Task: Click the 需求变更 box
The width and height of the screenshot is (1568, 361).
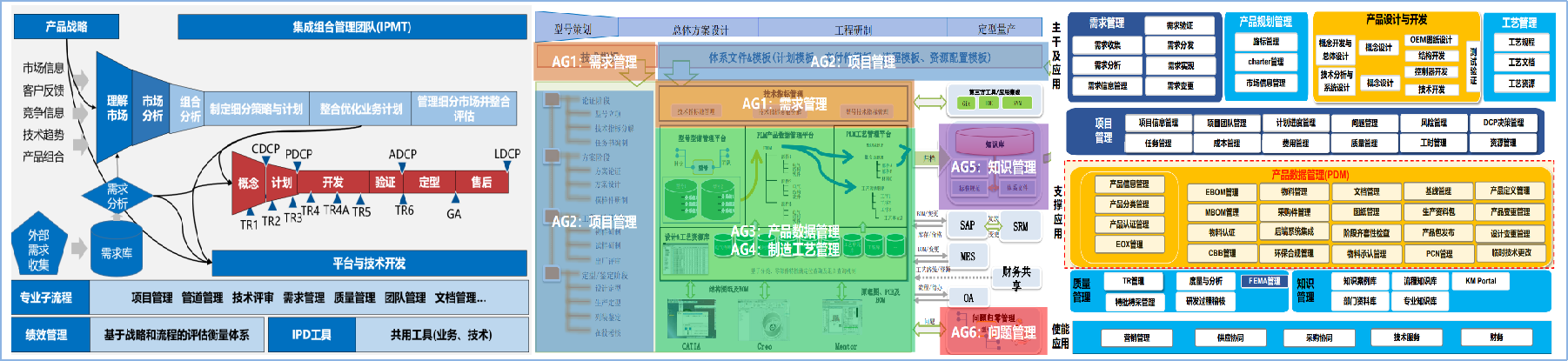Action: 1180,85
